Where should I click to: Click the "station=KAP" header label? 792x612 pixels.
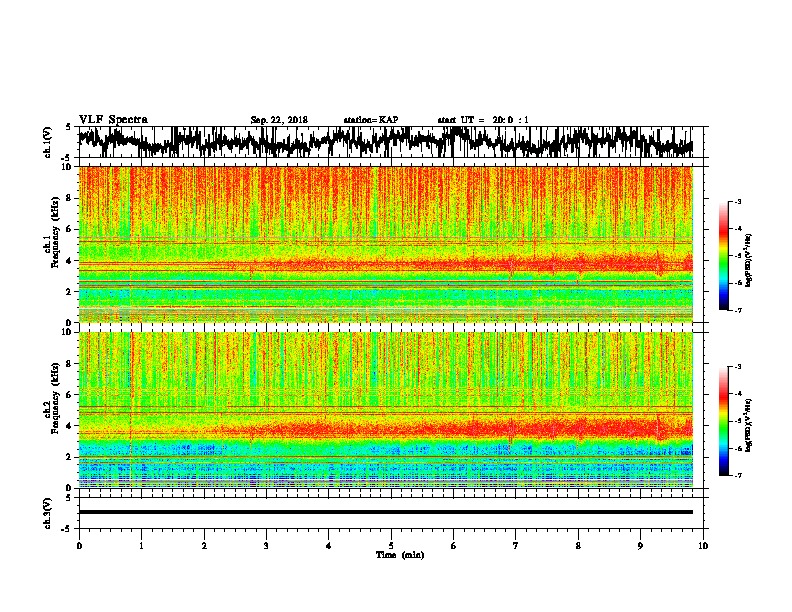[x=371, y=120]
